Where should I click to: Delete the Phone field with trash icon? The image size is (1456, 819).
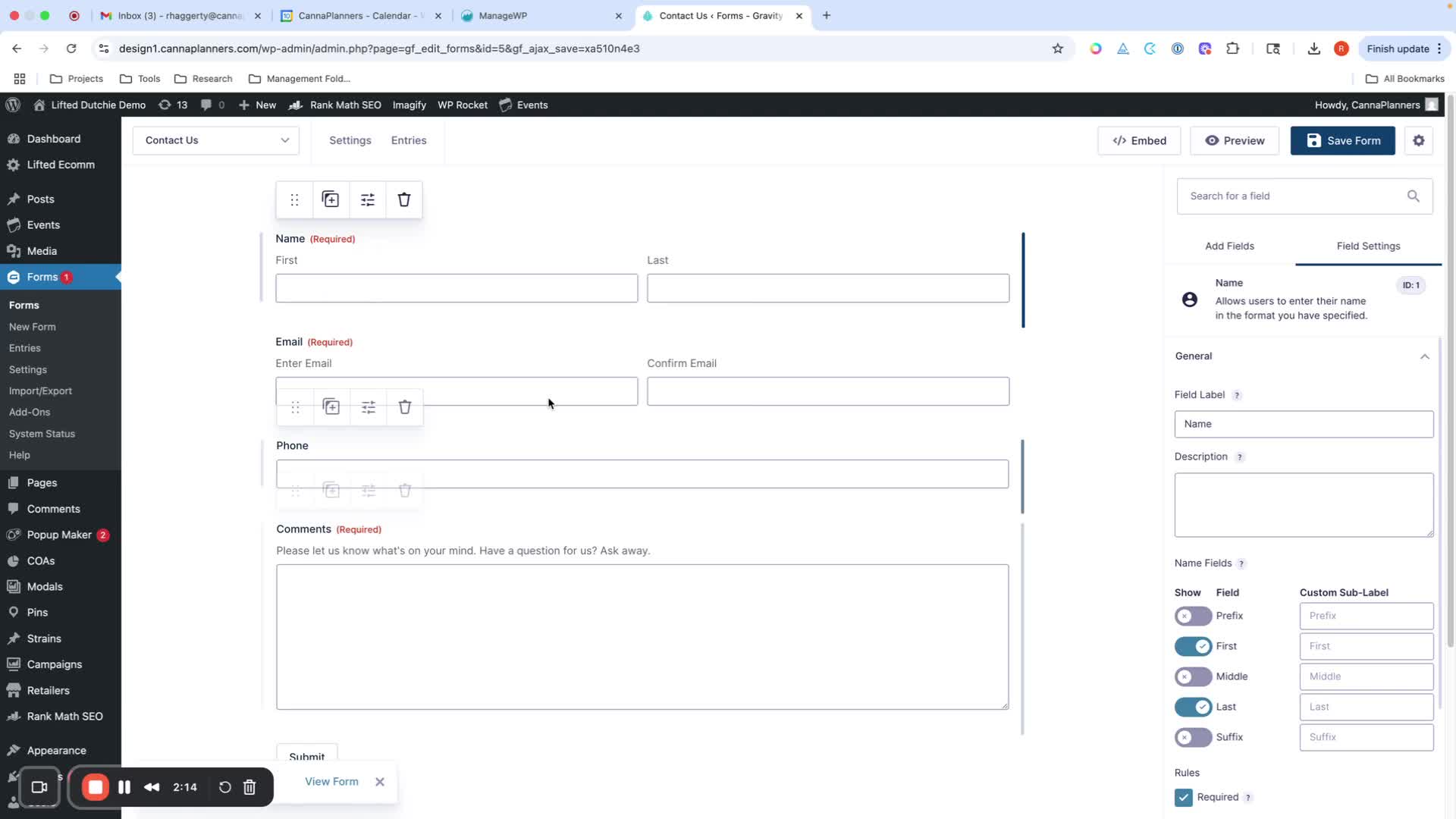(405, 407)
